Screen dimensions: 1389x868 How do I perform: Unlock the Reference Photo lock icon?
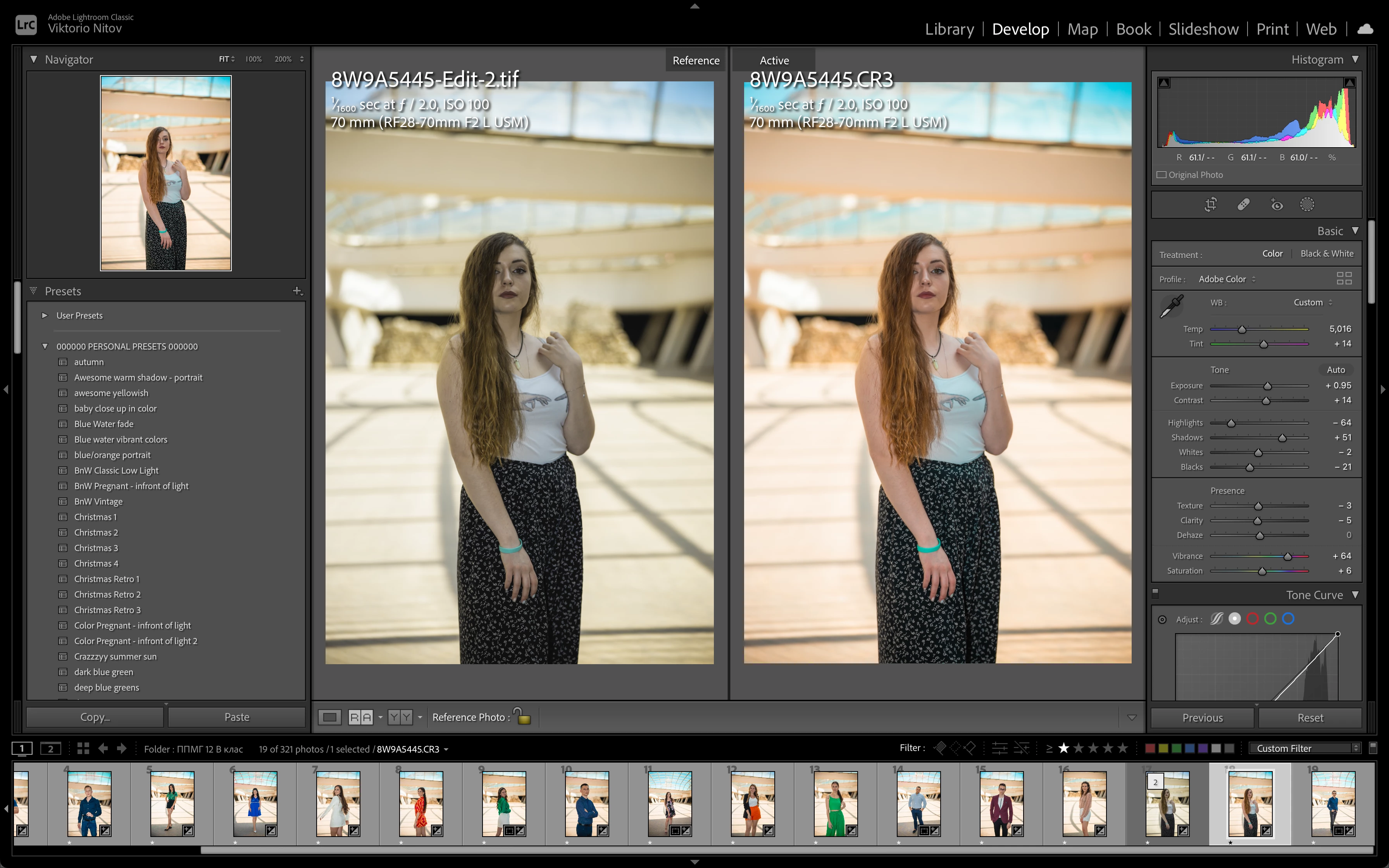(522, 716)
